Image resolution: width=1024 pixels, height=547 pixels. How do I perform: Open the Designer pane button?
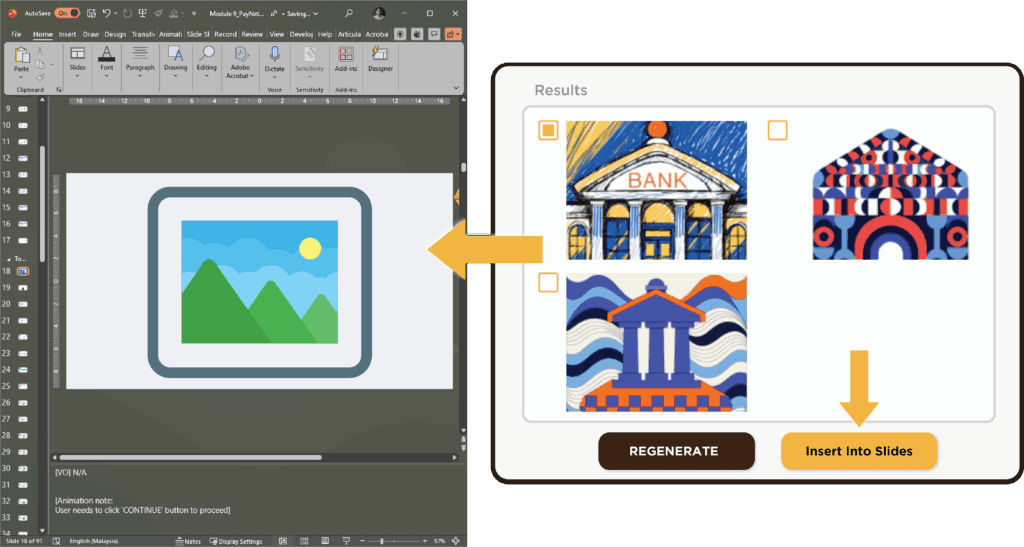pyautogui.click(x=380, y=58)
